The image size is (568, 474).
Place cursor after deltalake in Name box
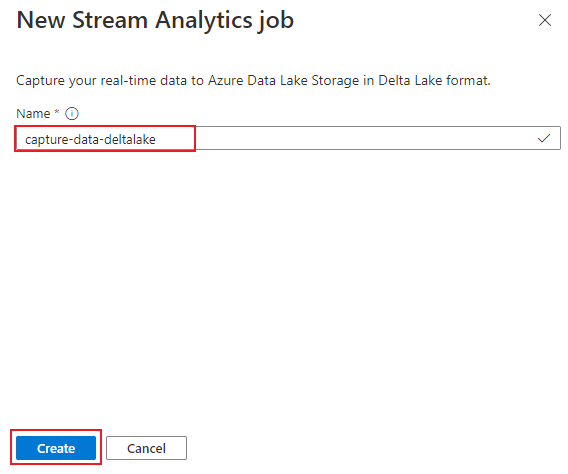(x=157, y=139)
